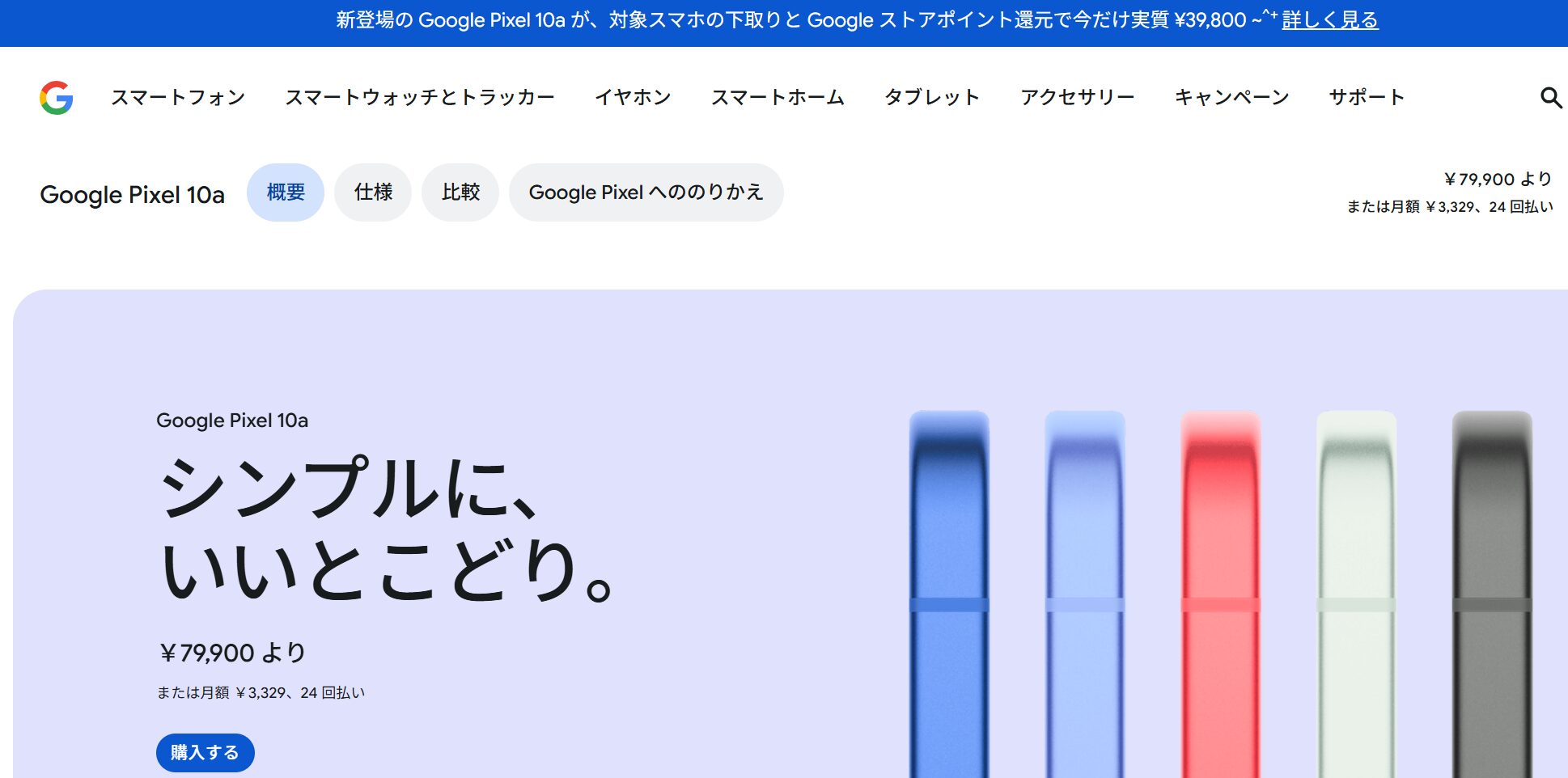This screenshot has height=778, width=1568.
Task: Switch to the 仕様 tab
Action: tap(373, 192)
